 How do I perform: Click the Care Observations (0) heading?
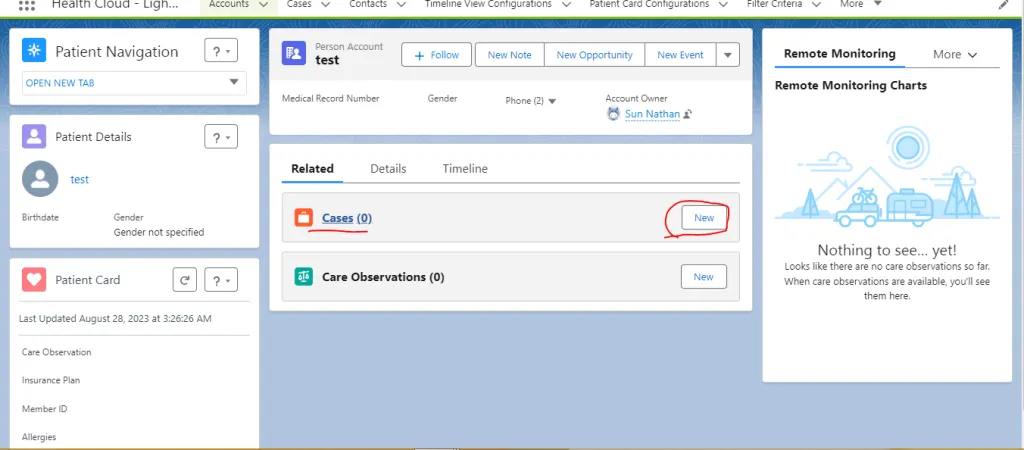(x=383, y=277)
